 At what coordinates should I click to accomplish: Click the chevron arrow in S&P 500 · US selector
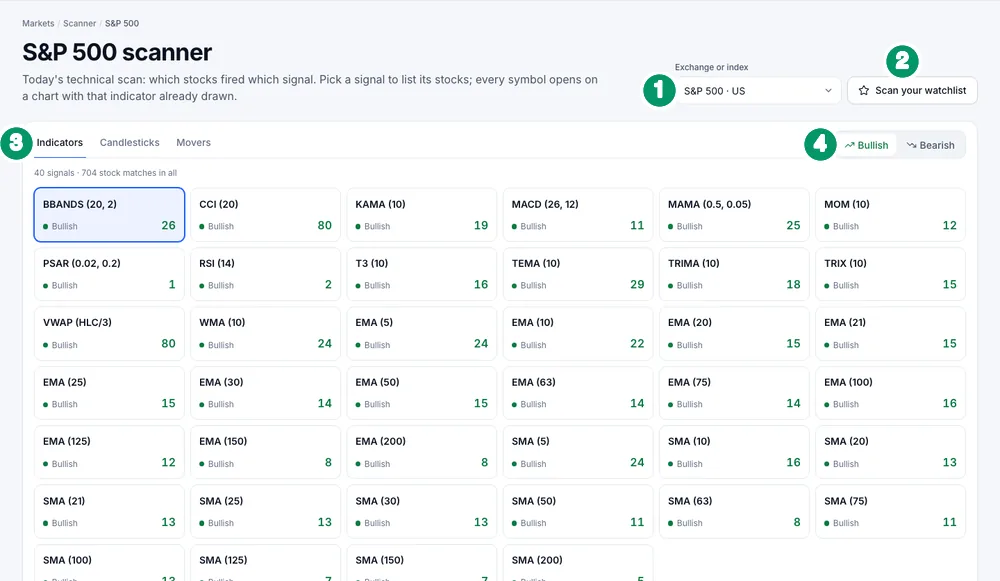point(828,91)
